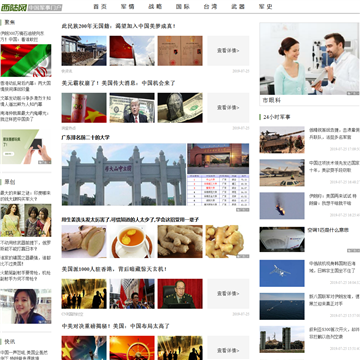The image size is (360, 360).
Task: Open the white plane in blue sky thumbnail
Action: pyautogui.click(x=282, y=273)
